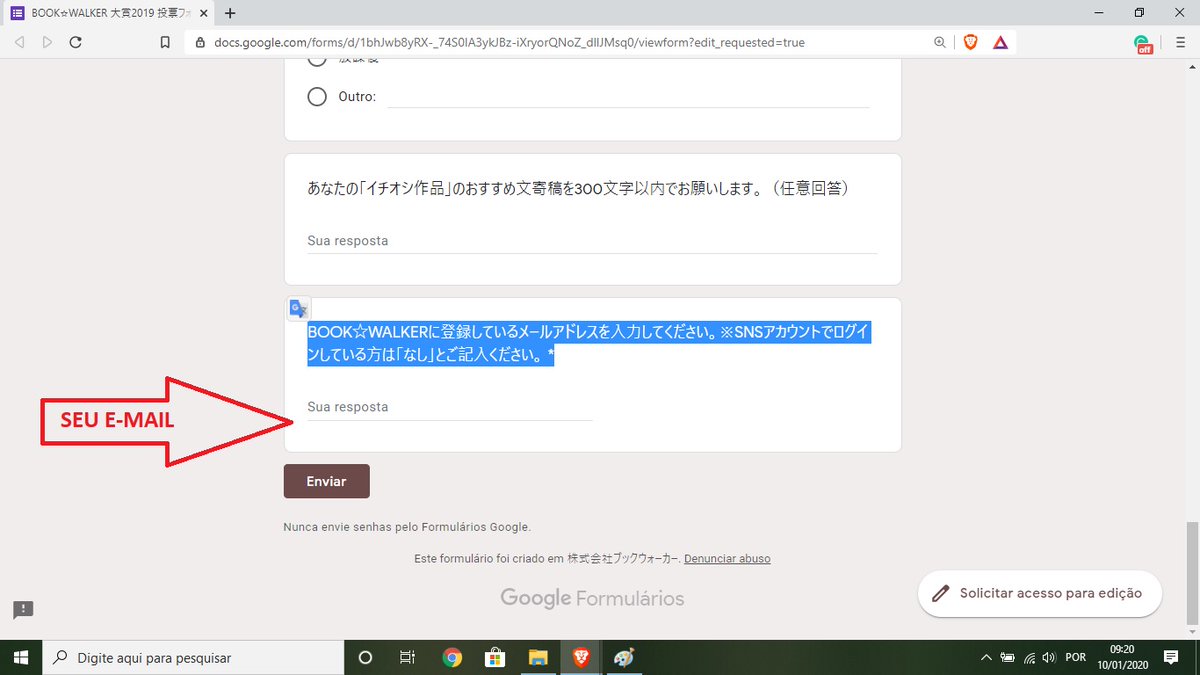Open the Brave Shields lion icon
1200x675 pixels.
pyautogui.click(x=969, y=43)
